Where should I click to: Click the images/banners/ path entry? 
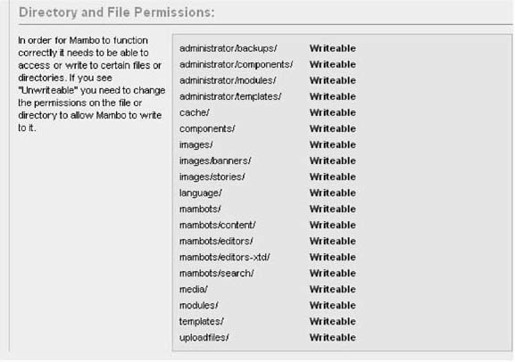click(x=215, y=161)
